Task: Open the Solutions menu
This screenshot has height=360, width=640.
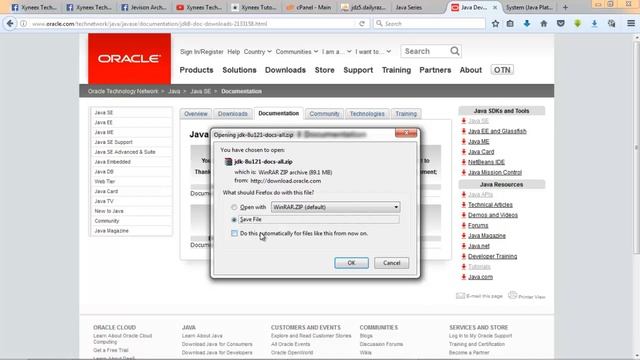Action: pyautogui.click(x=239, y=70)
